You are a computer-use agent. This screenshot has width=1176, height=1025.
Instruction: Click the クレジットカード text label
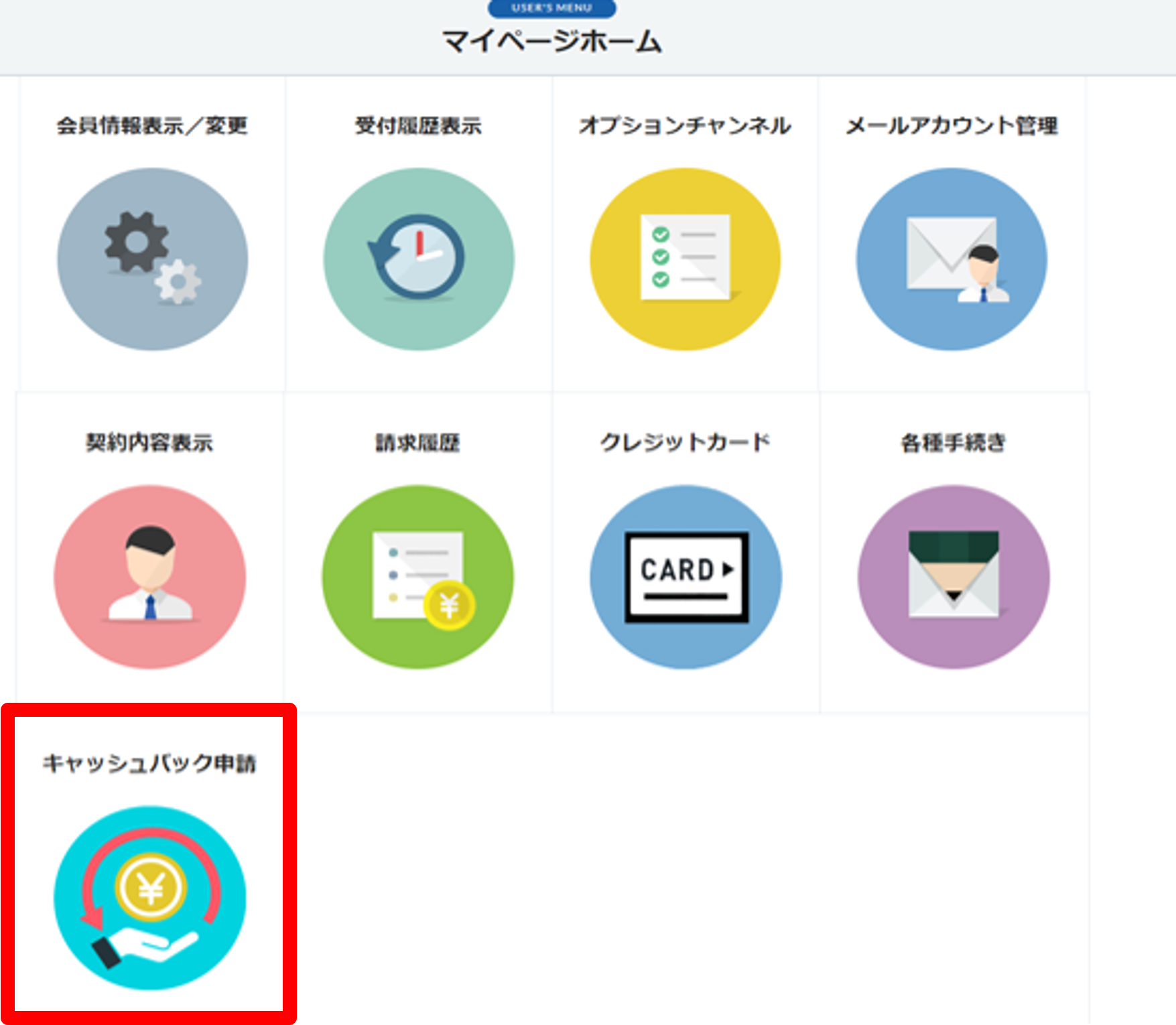click(685, 442)
